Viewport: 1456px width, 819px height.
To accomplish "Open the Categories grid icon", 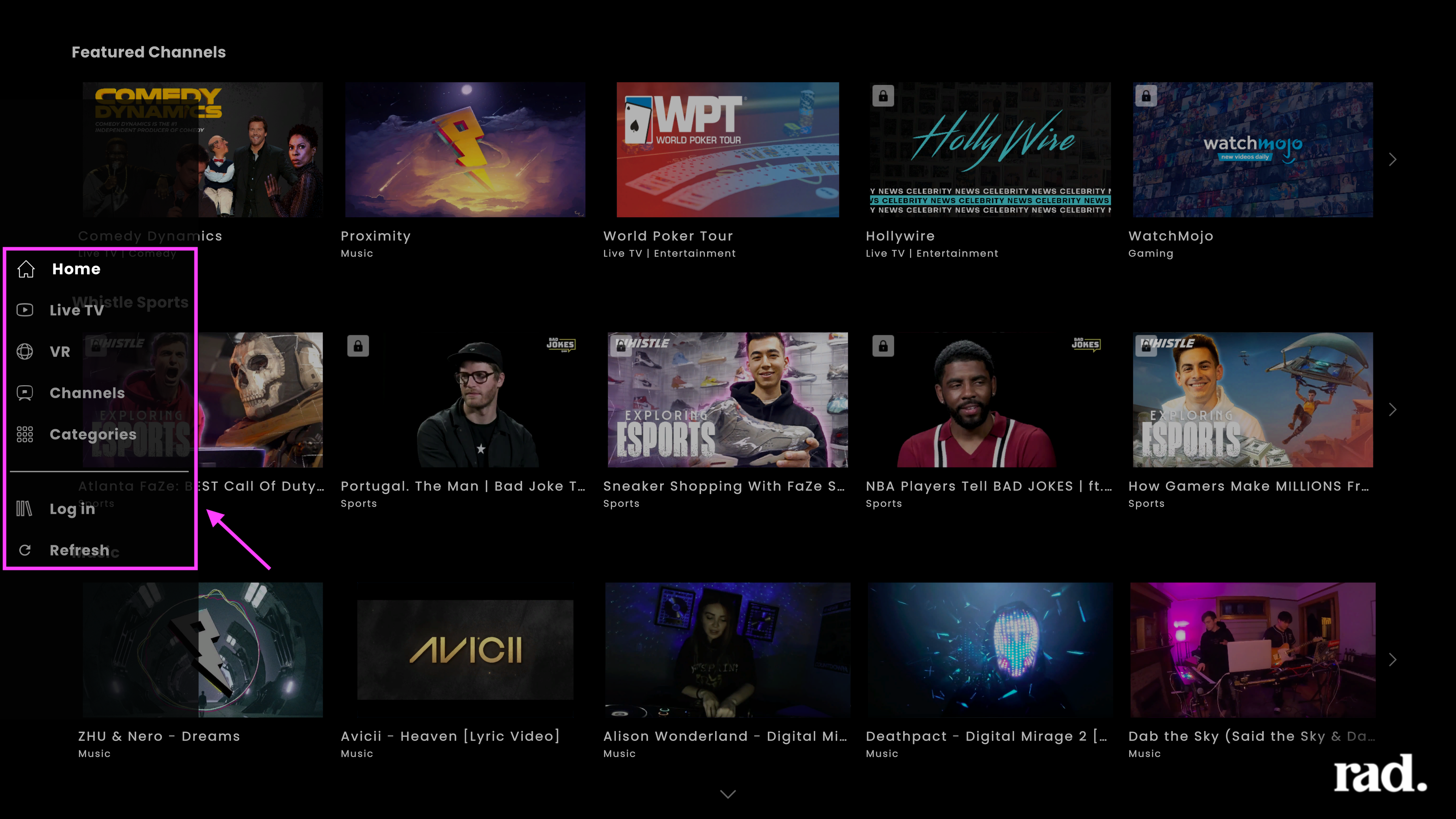I will point(25,434).
